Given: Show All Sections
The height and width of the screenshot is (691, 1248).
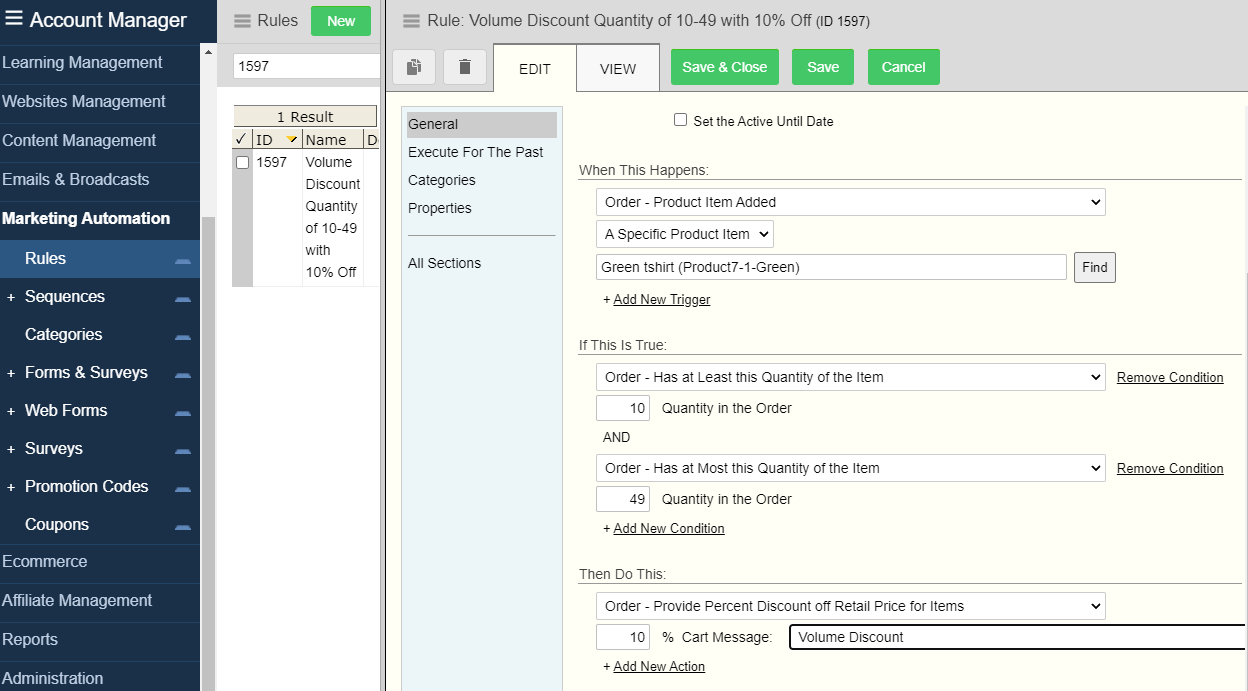Looking at the screenshot, I should [445, 263].
